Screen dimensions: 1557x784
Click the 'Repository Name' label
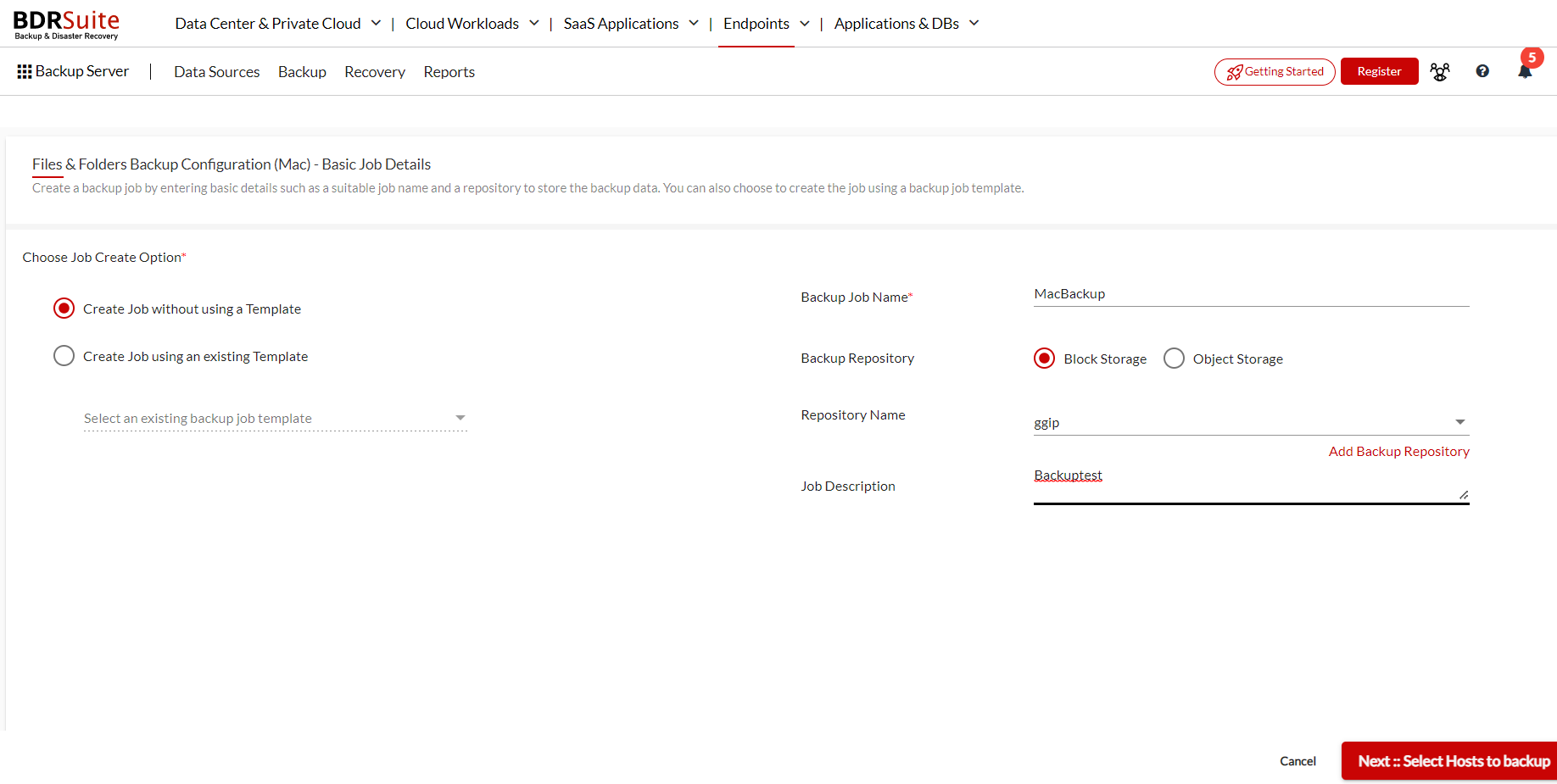click(853, 415)
